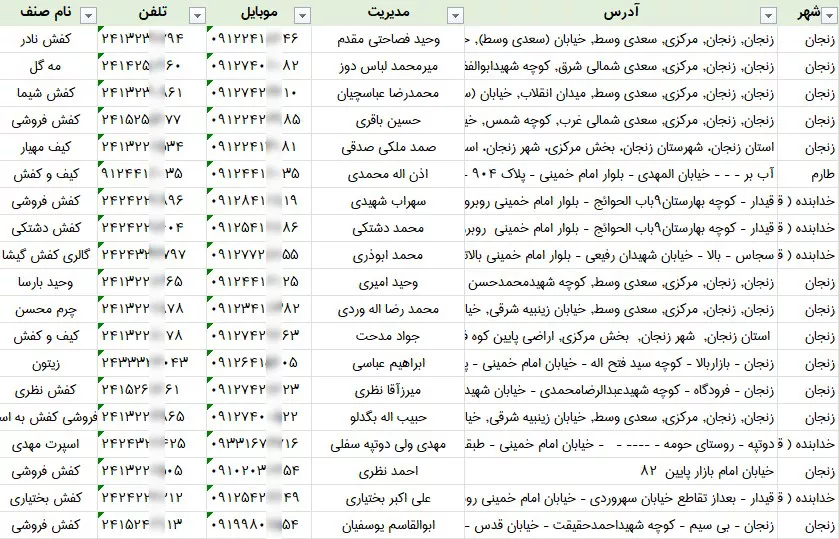Select the تلفن header cell
The width and height of the screenshot is (839, 539).
[x=152, y=13]
